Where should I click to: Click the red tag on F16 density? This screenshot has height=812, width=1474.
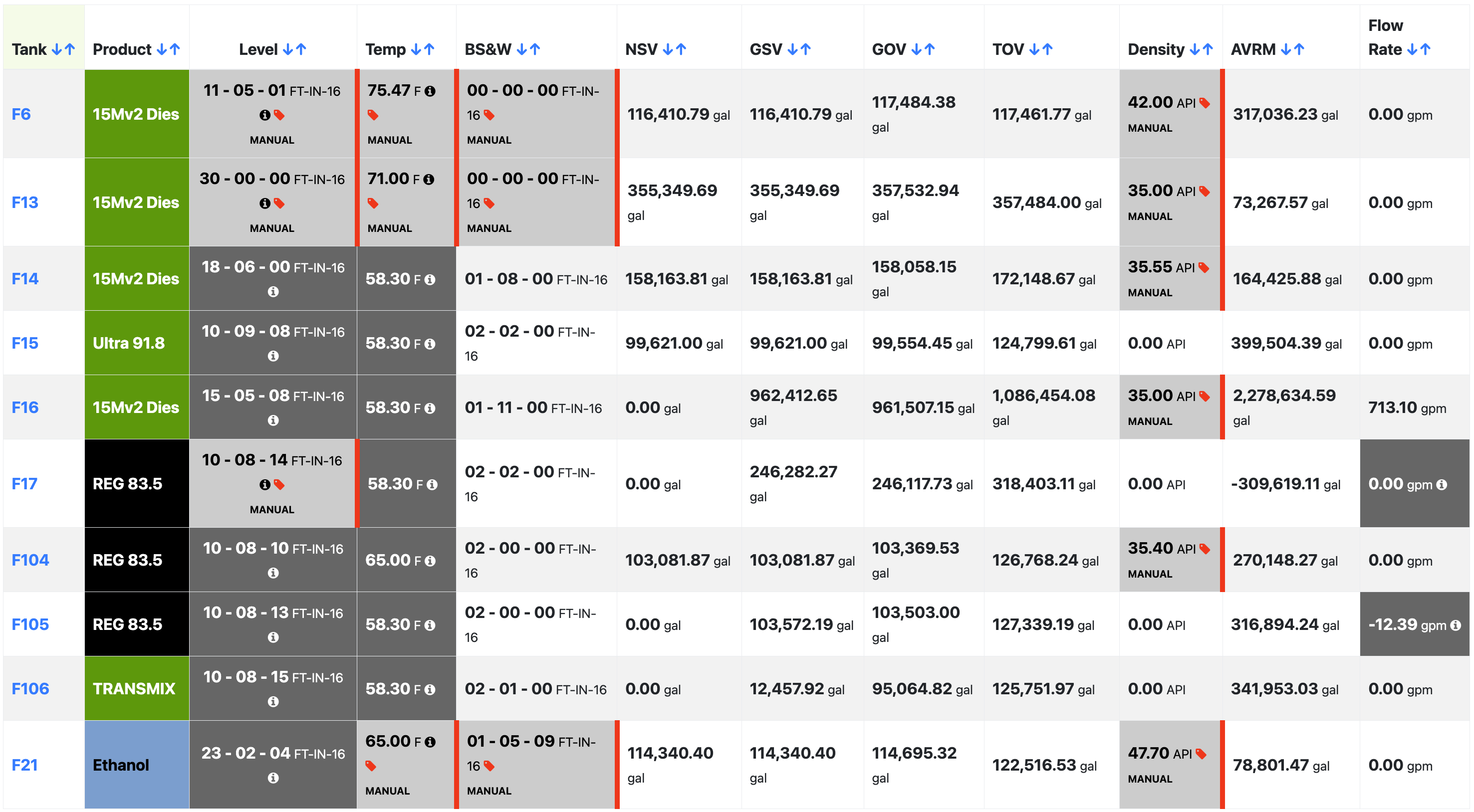1204,396
